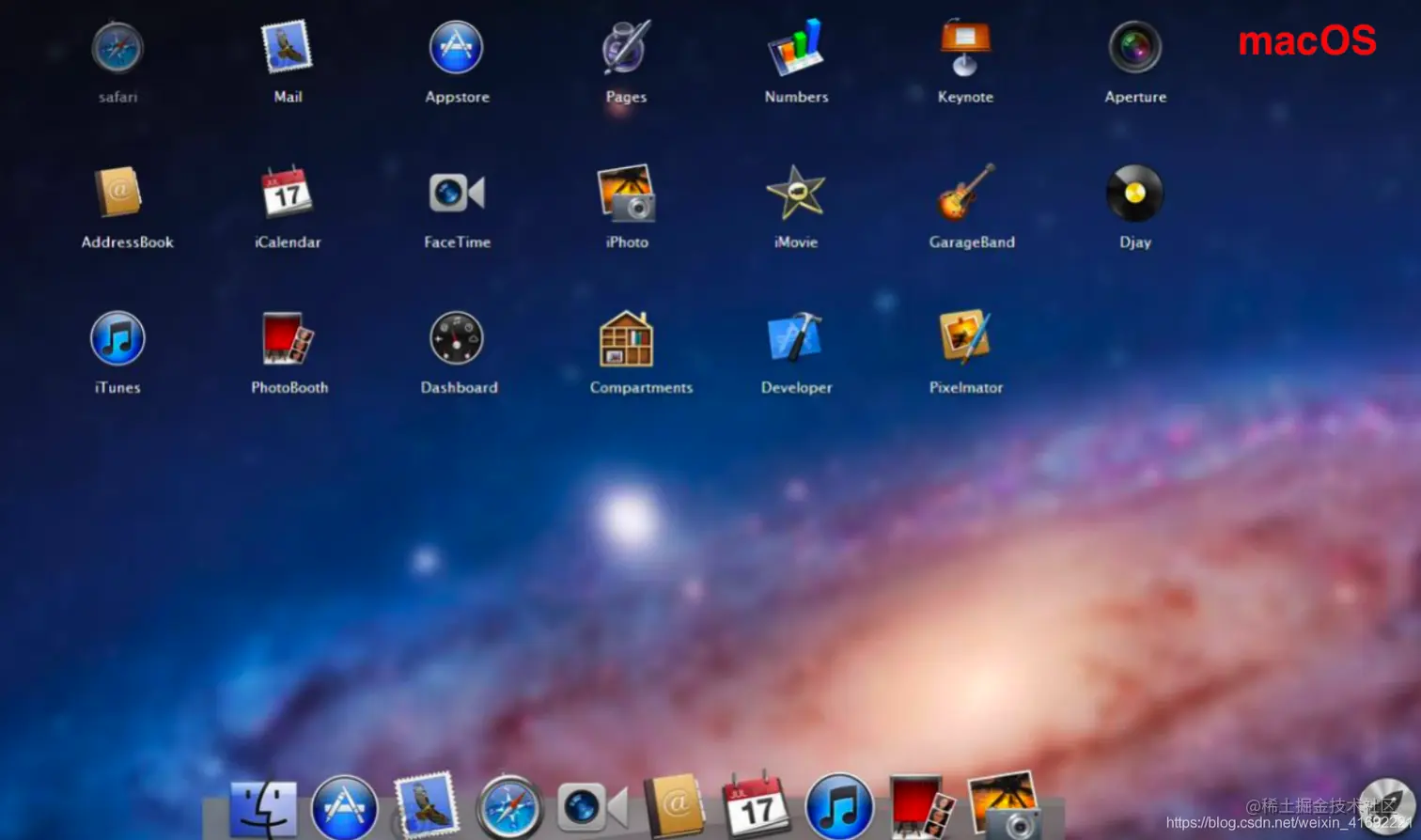Launch the Compartments app

(x=626, y=338)
